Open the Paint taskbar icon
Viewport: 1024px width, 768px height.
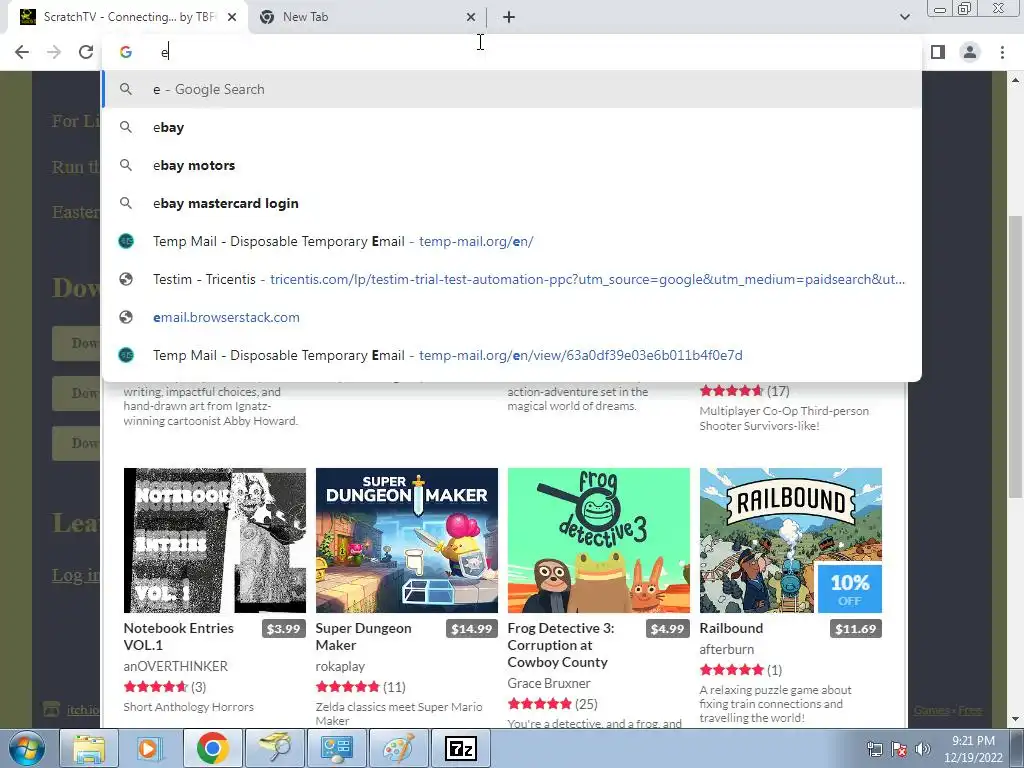point(398,748)
